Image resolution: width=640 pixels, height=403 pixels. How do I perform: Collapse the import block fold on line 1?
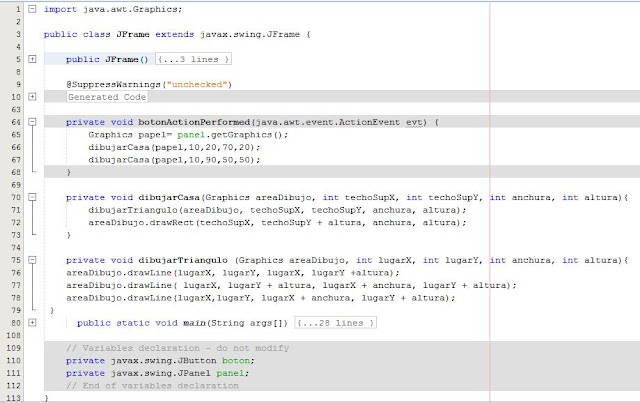pos(32,9)
